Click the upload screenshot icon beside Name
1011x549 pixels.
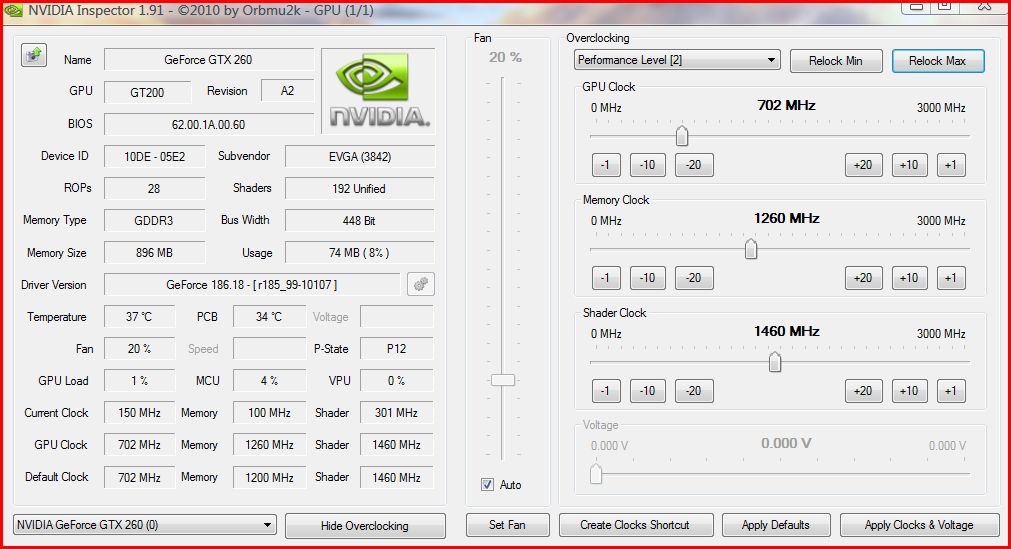point(34,55)
